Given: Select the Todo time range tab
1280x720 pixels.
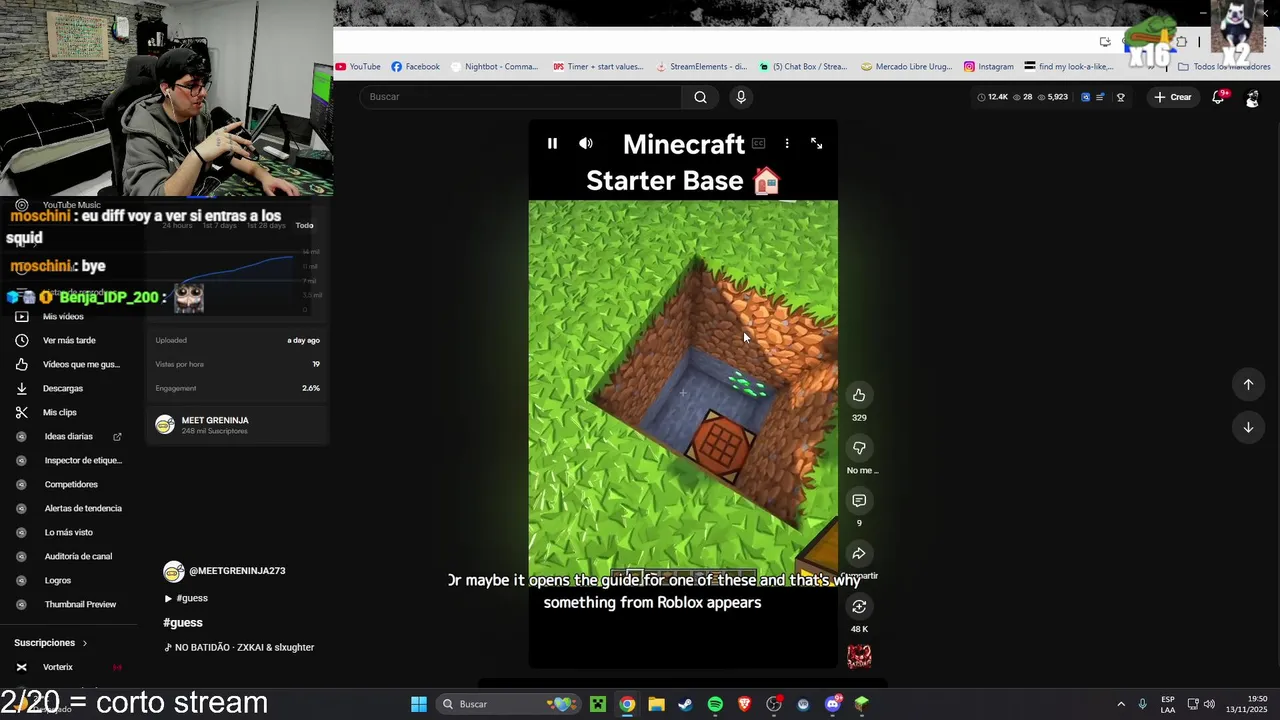Looking at the screenshot, I should coord(305,225).
